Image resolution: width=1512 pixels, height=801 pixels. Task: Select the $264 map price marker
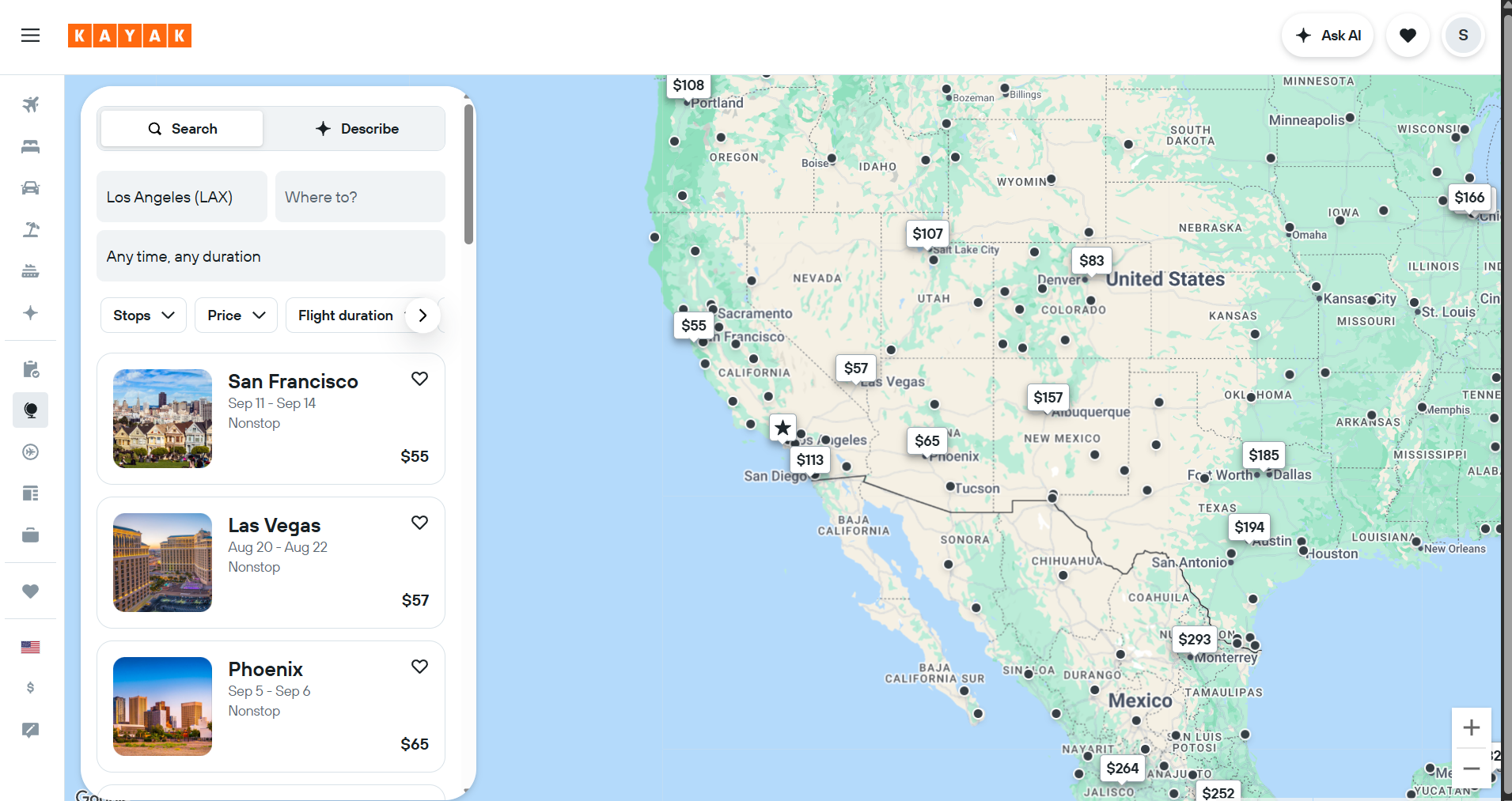[x=1122, y=769]
